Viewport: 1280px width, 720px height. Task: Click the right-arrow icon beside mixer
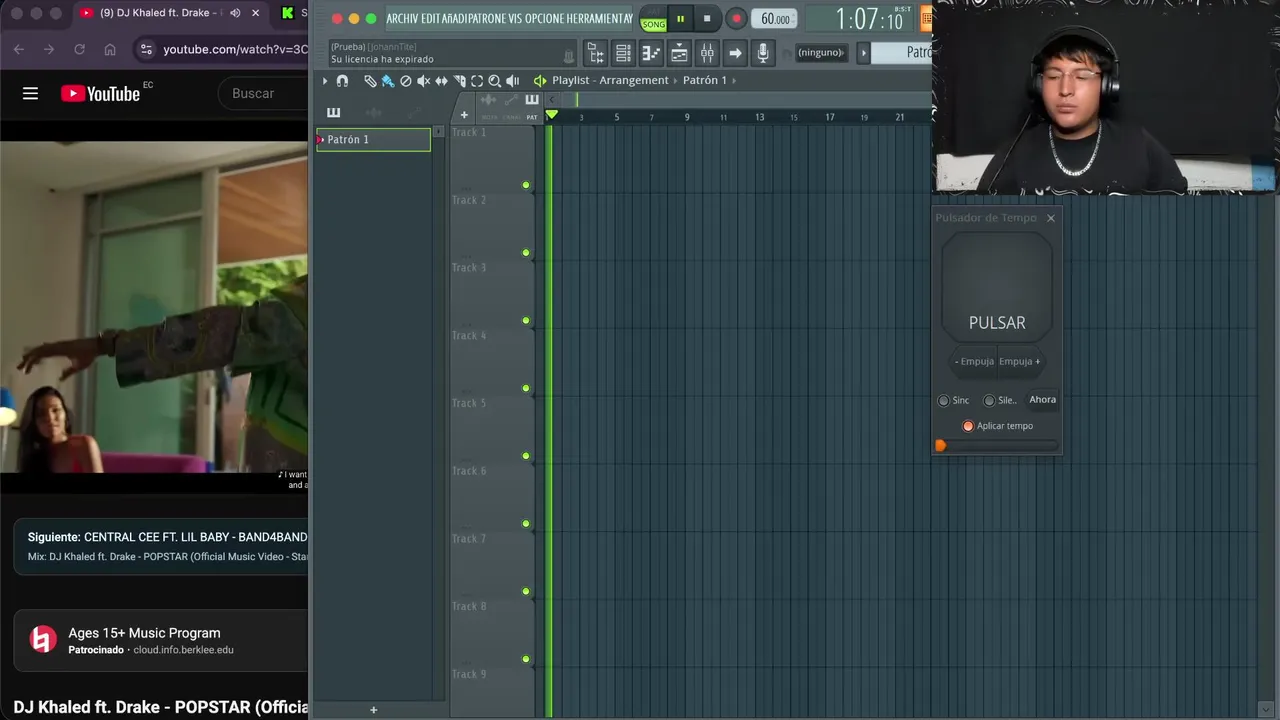pos(735,53)
